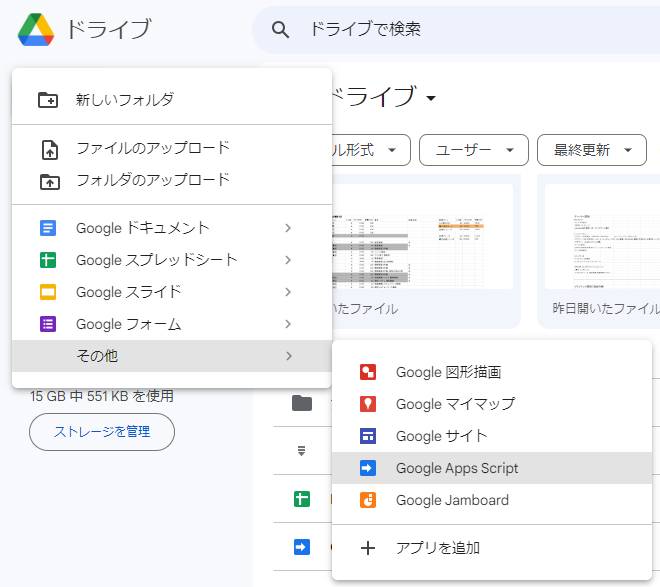Select 新しいフォルダ menu entry
The height and width of the screenshot is (587, 660).
(172, 100)
